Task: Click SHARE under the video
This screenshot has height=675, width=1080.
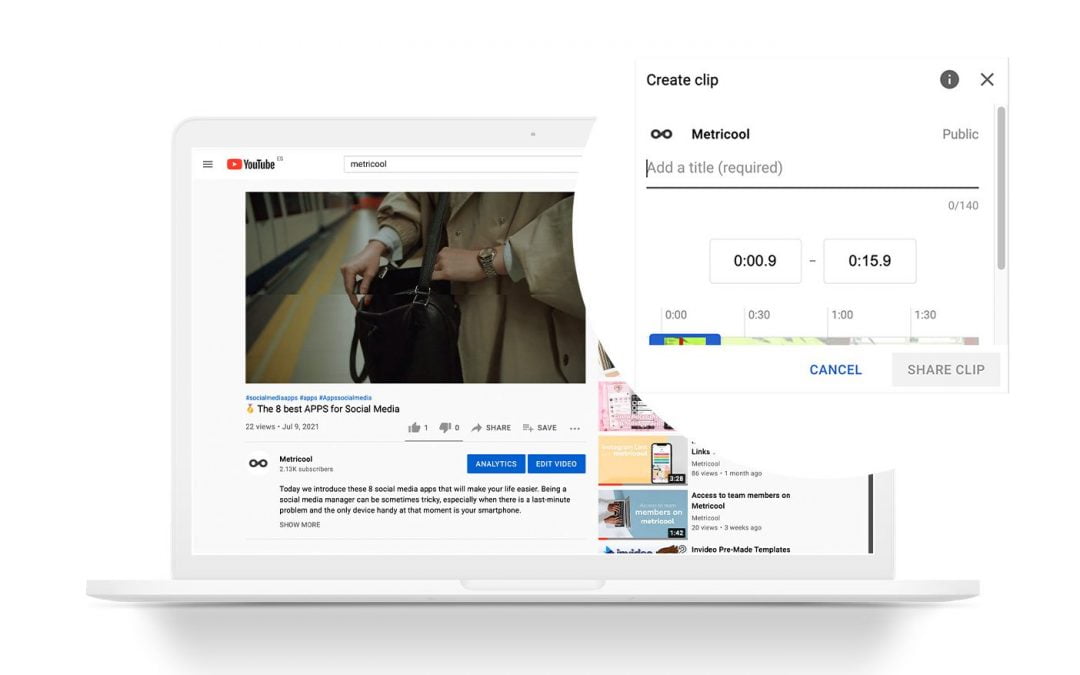Action: coord(491,428)
